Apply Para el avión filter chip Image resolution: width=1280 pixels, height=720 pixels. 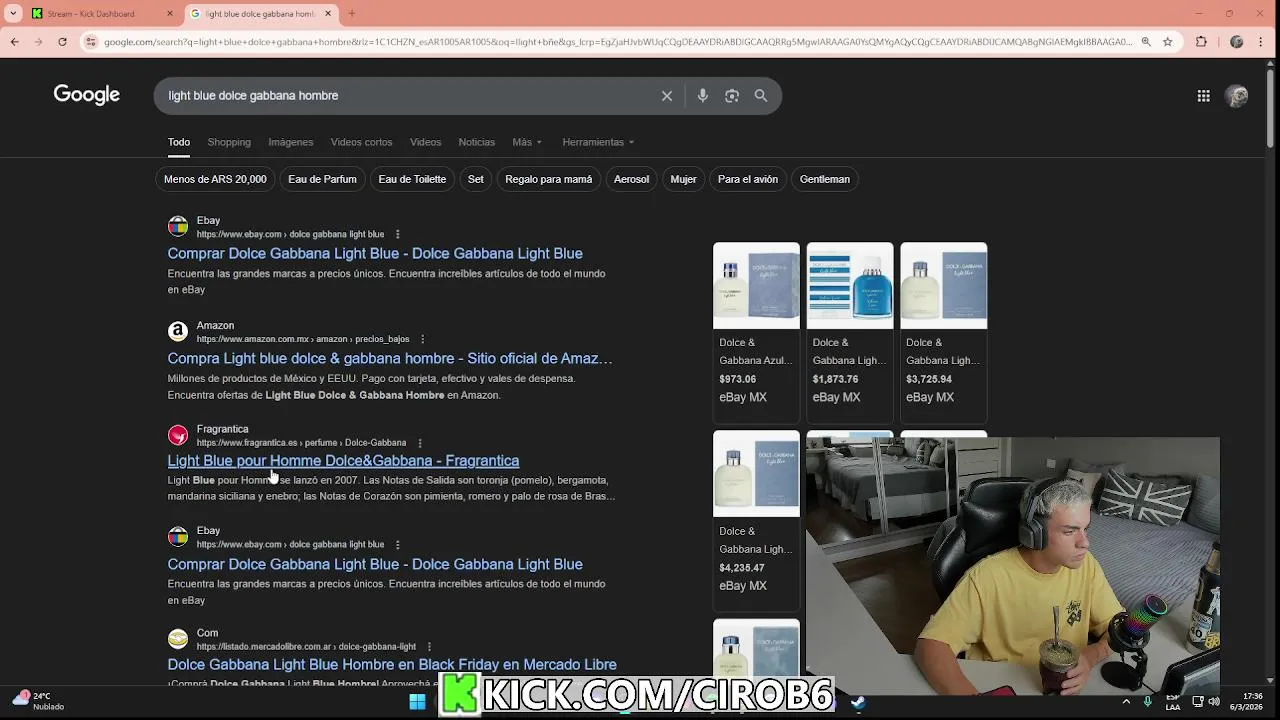[x=747, y=179]
